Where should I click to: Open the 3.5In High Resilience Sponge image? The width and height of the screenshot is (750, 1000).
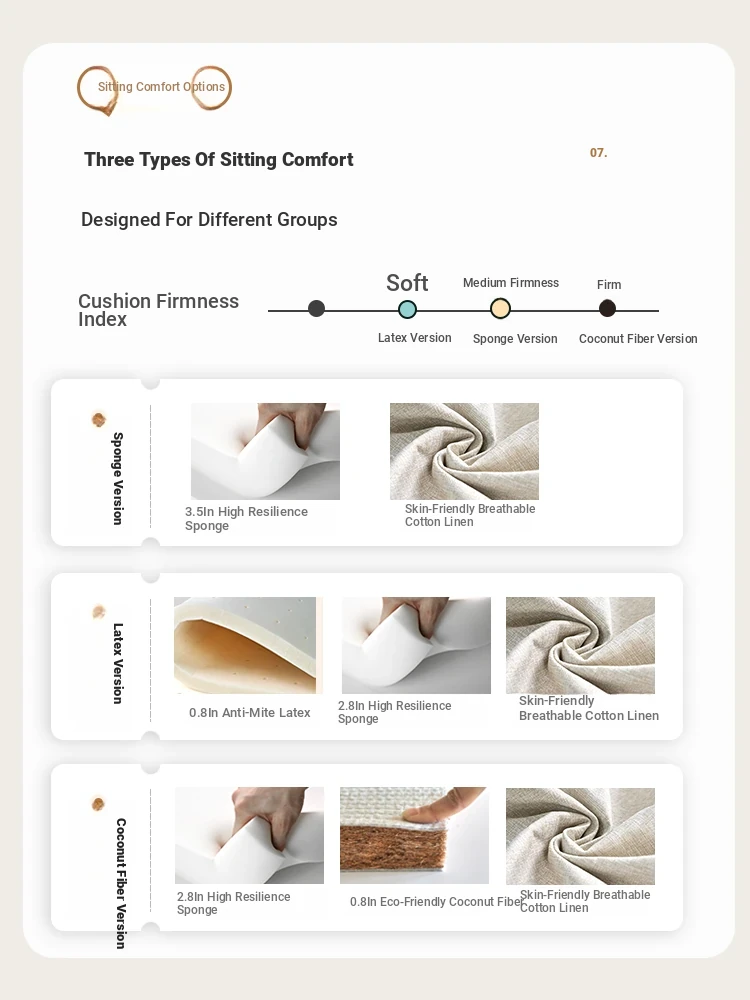click(x=265, y=451)
